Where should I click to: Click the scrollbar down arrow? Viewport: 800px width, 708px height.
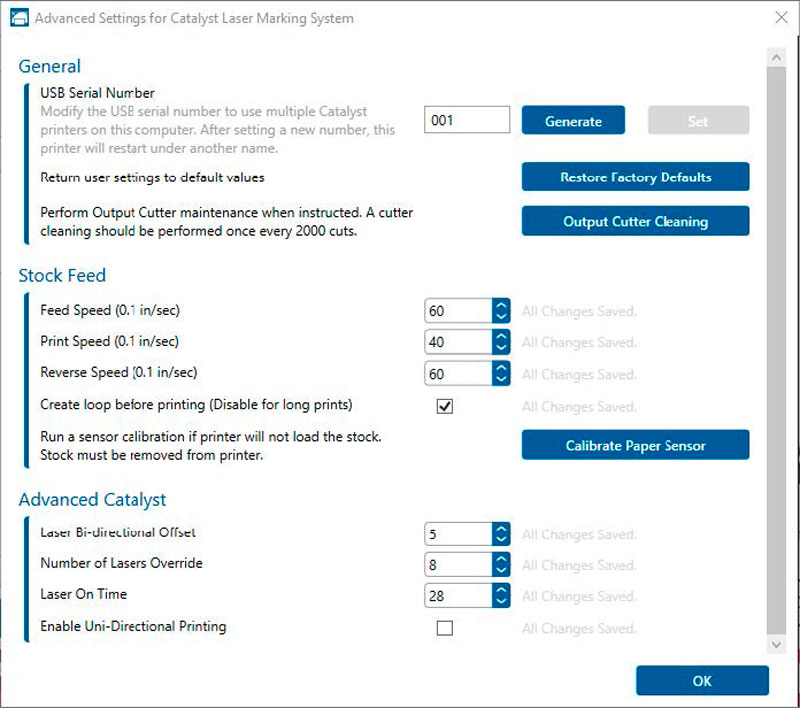[776, 644]
